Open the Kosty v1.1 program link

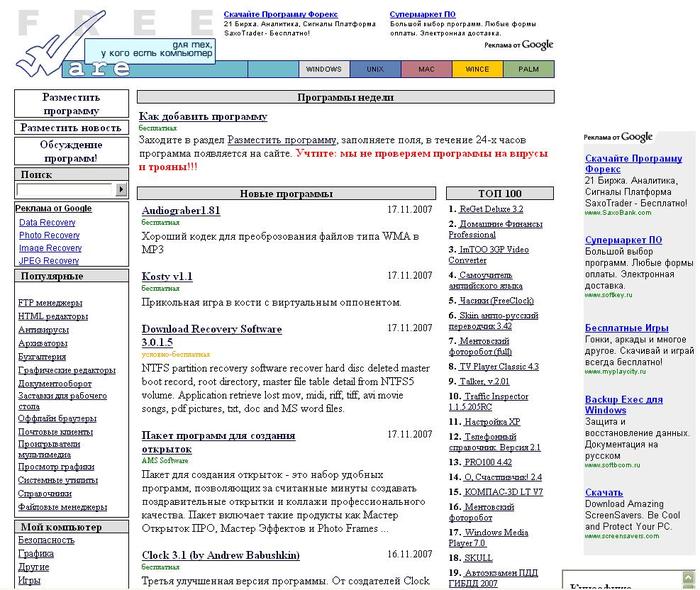[x=167, y=276]
